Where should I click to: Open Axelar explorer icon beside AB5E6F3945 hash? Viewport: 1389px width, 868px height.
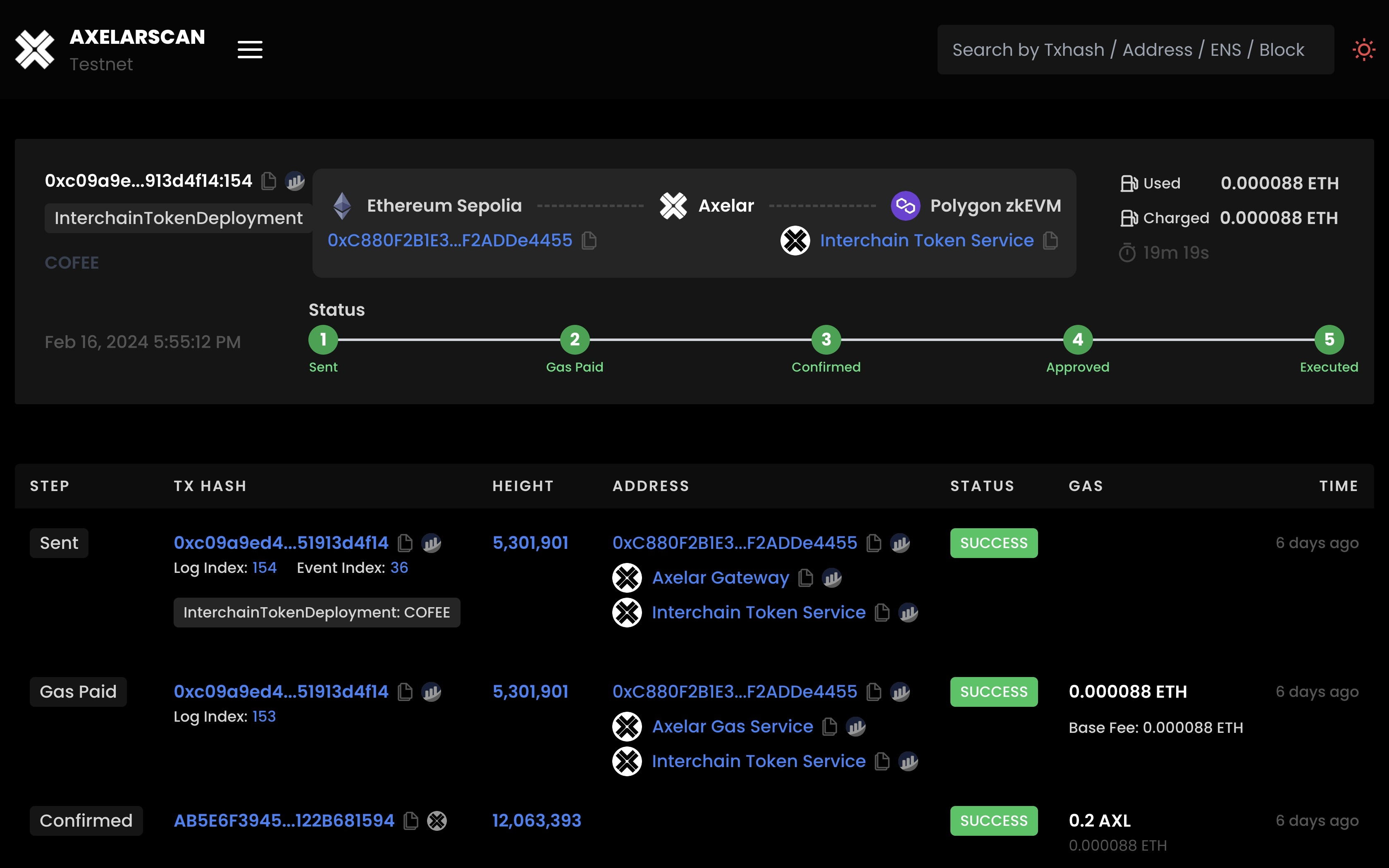click(x=437, y=821)
